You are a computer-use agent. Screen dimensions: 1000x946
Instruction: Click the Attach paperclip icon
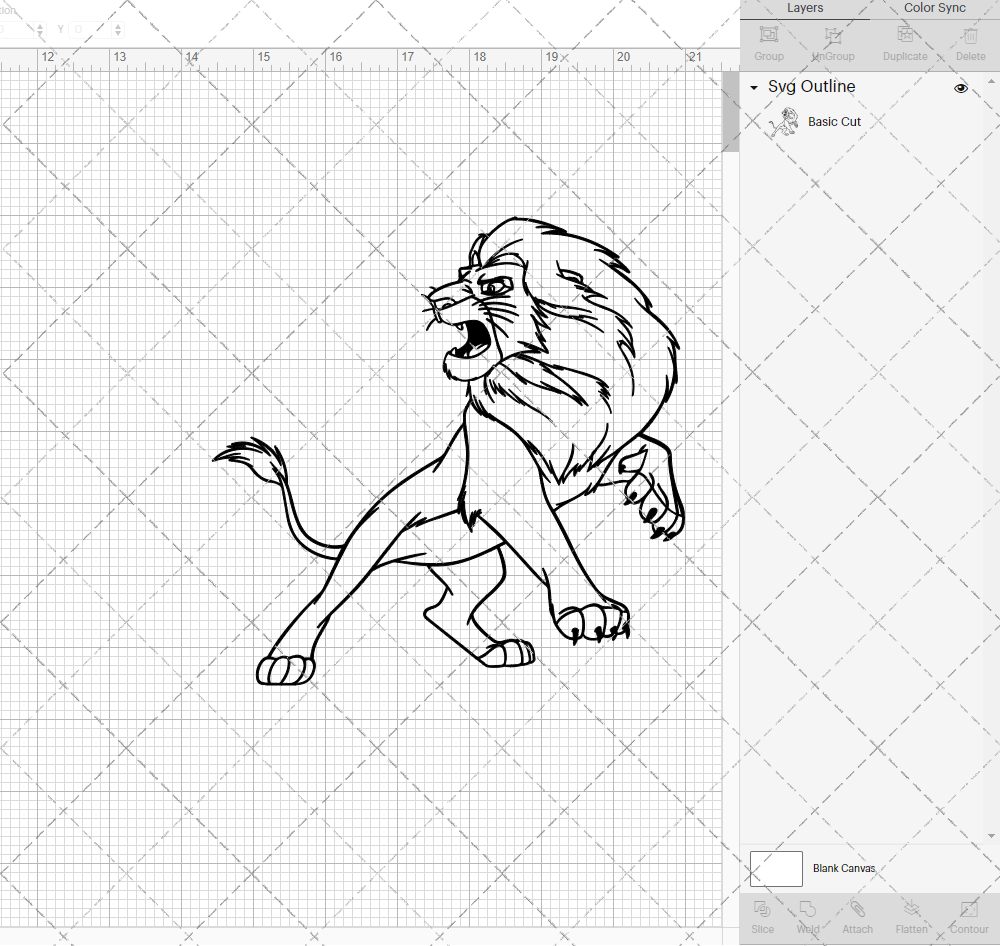(x=857, y=910)
